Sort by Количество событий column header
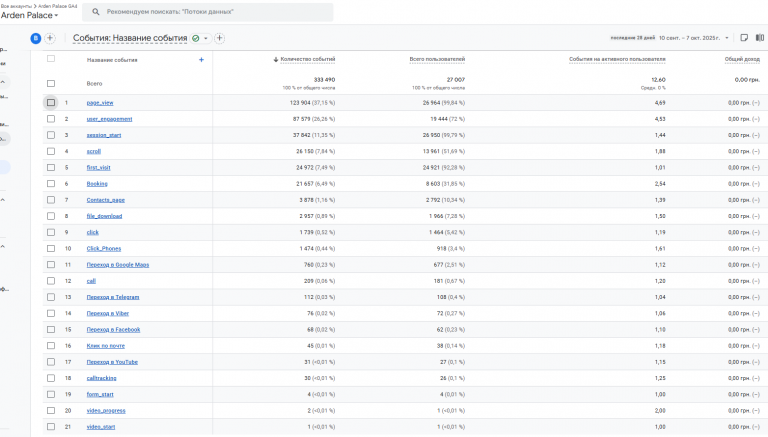 pyautogui.click(x=308, y=59)
